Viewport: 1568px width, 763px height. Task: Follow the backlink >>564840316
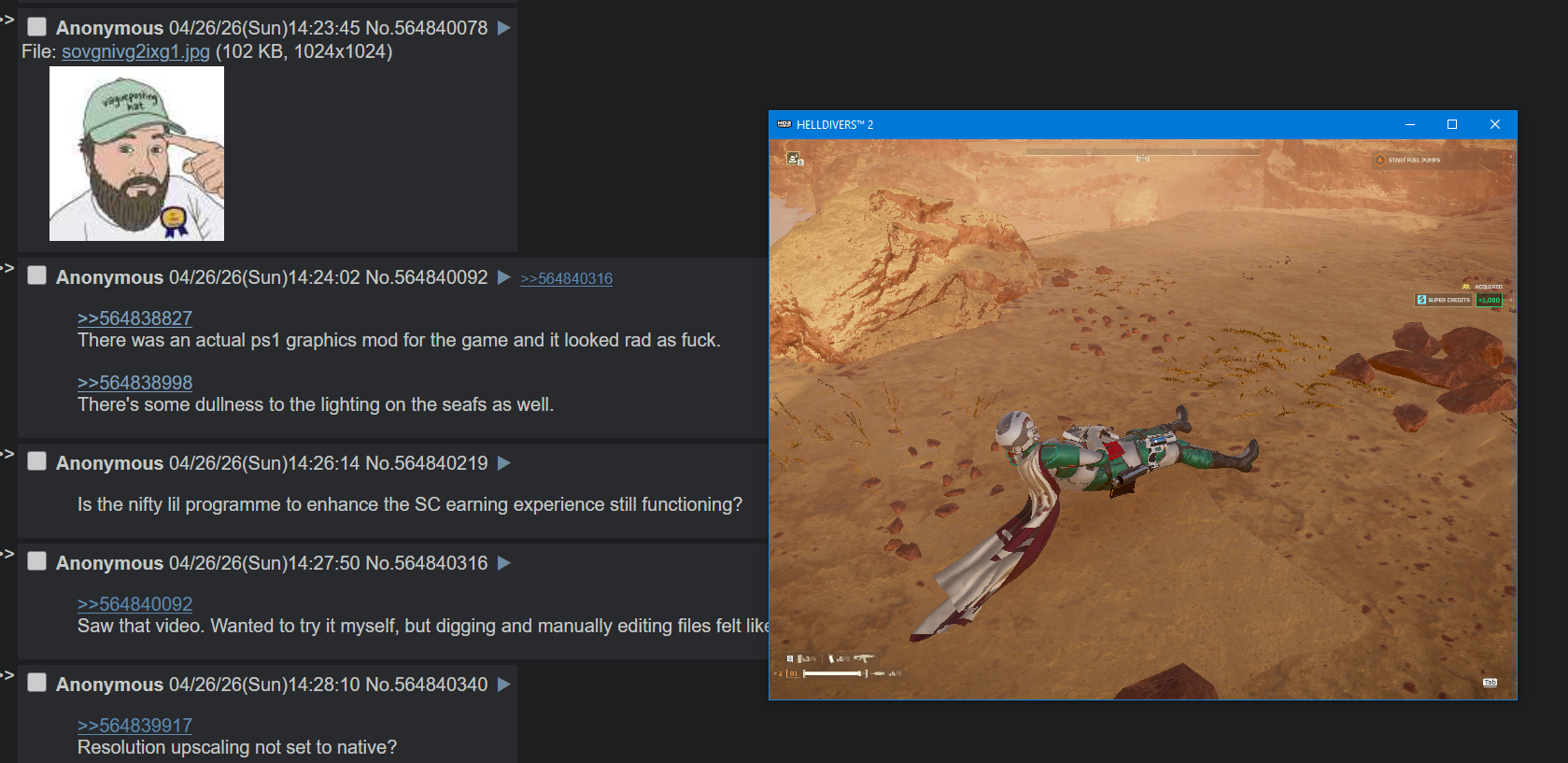[566, 278]
